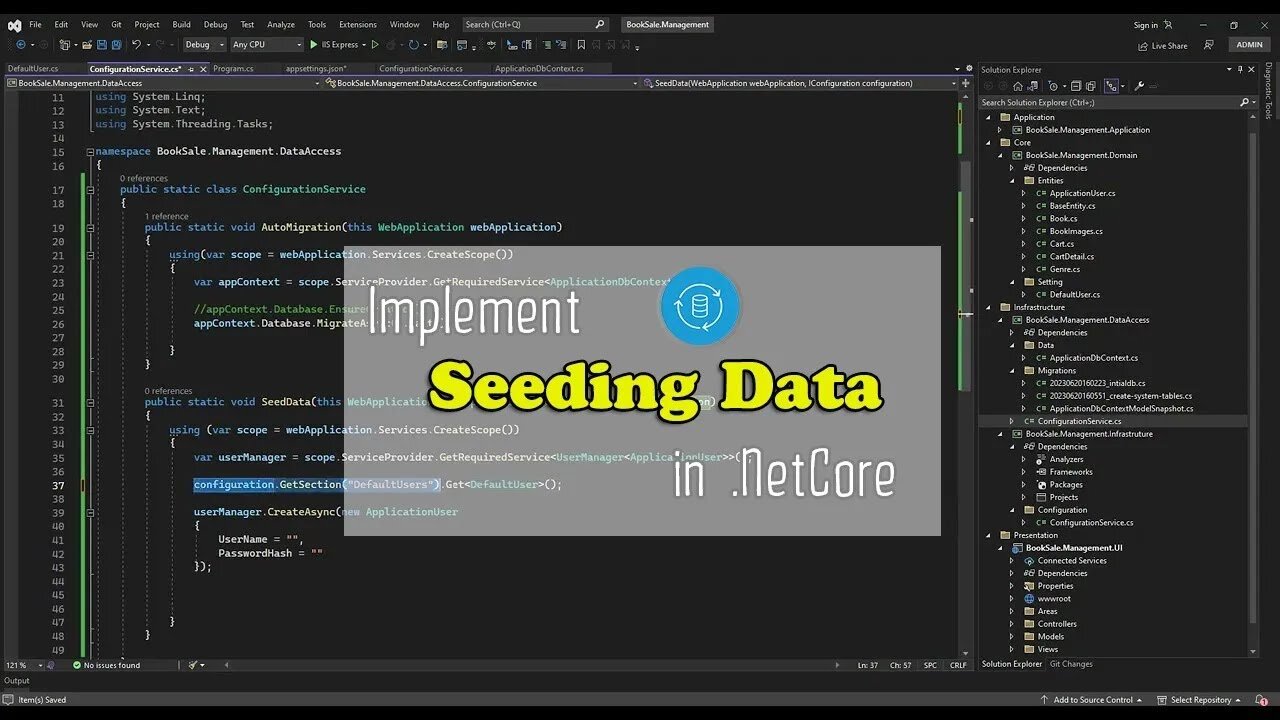Viewport: 1280px width, 720px height.
Task: Click Select Repository in status bar
Action: (1199, 700)
